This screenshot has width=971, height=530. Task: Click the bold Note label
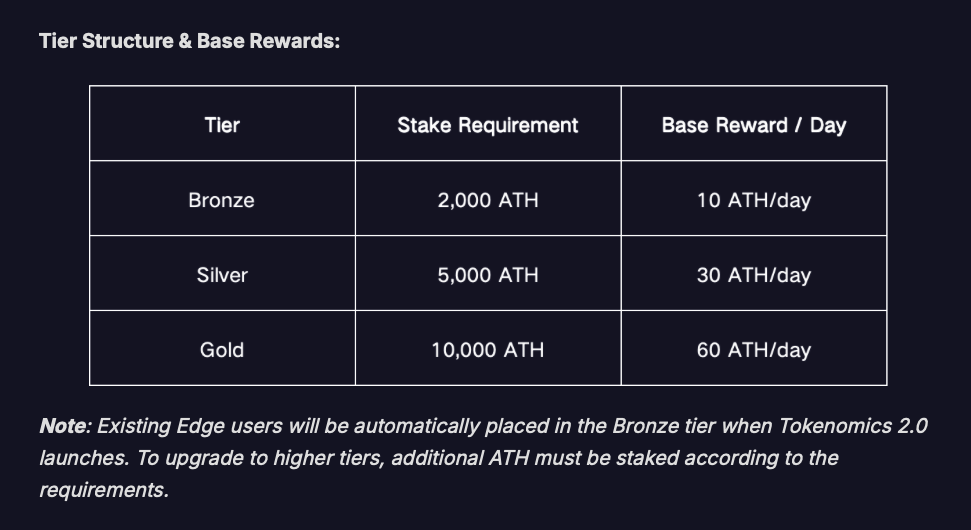click(65, 426)
